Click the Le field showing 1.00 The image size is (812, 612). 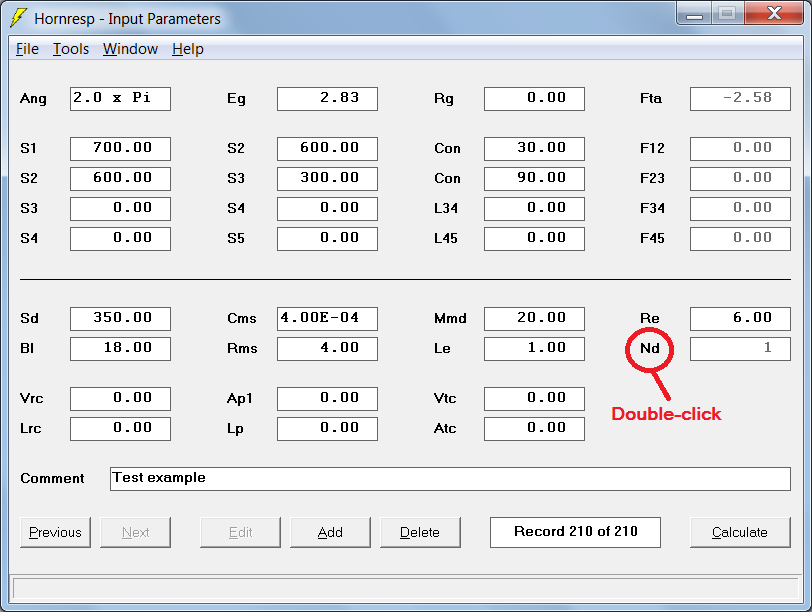point(534,349)
